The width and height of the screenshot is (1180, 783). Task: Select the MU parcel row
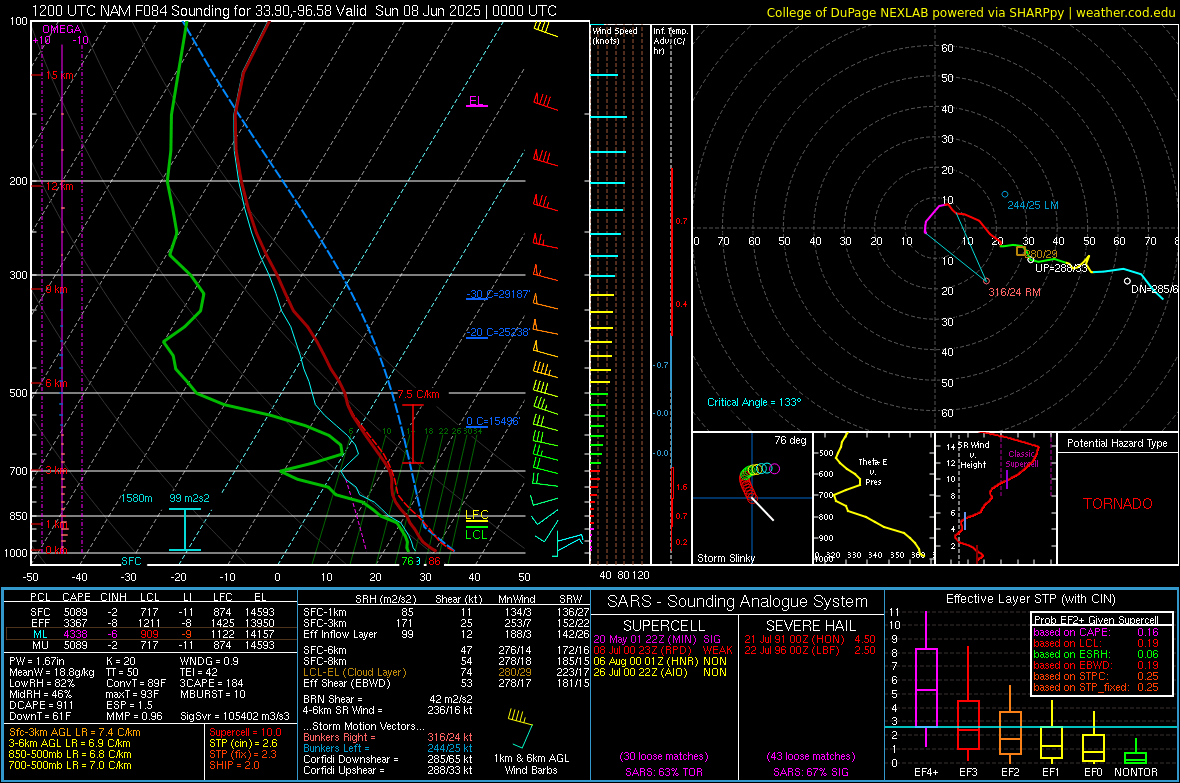149,645
